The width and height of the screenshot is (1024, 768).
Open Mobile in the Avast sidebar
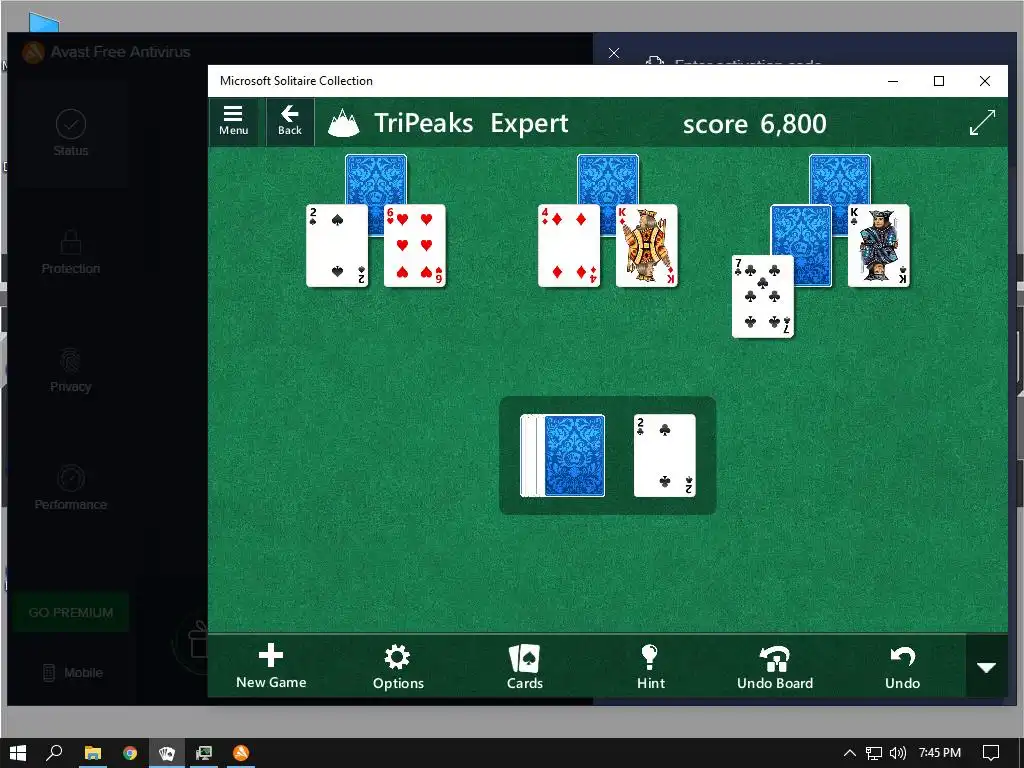(73, 672)
